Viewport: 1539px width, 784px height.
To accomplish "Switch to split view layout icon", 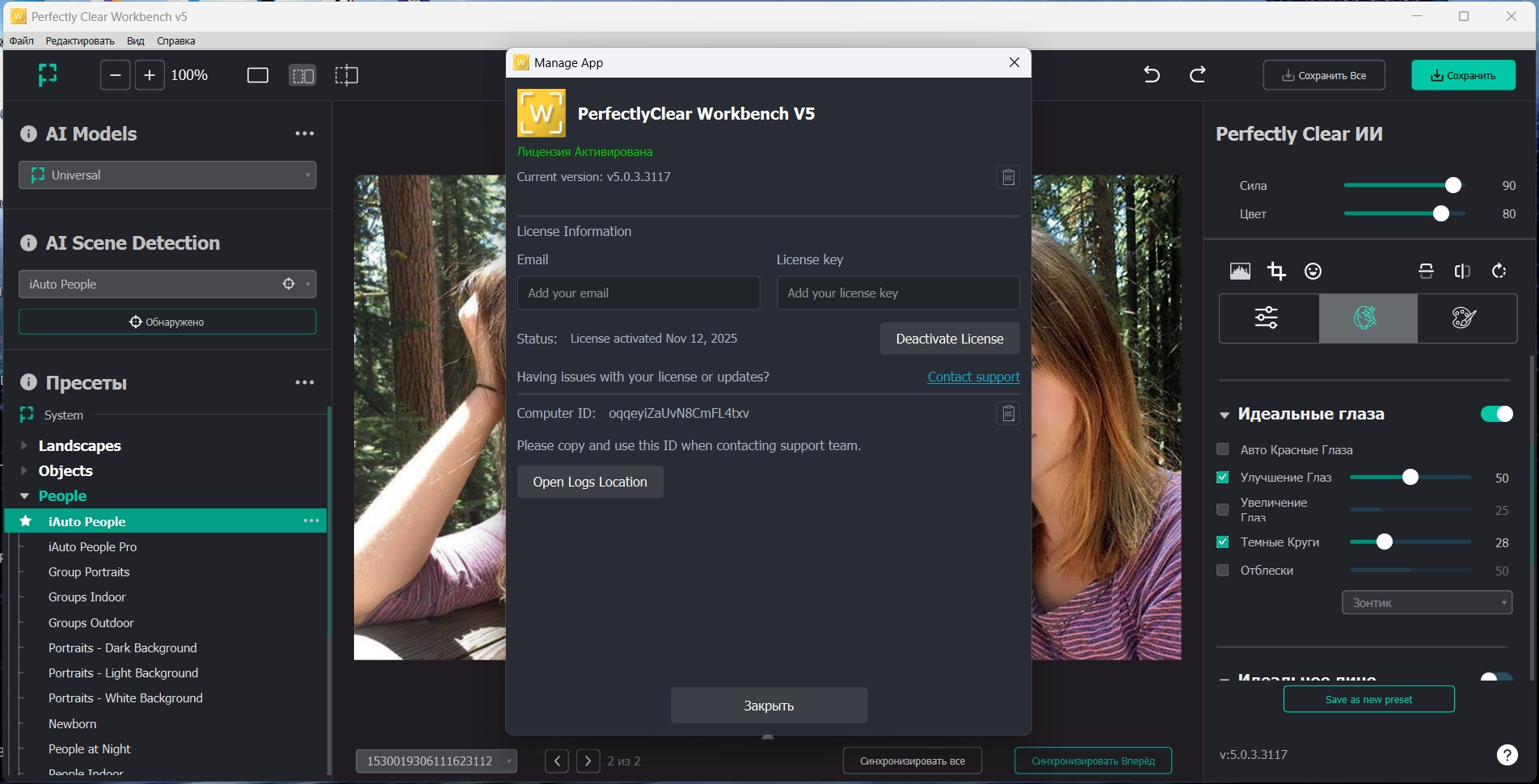I will point(302,75).
